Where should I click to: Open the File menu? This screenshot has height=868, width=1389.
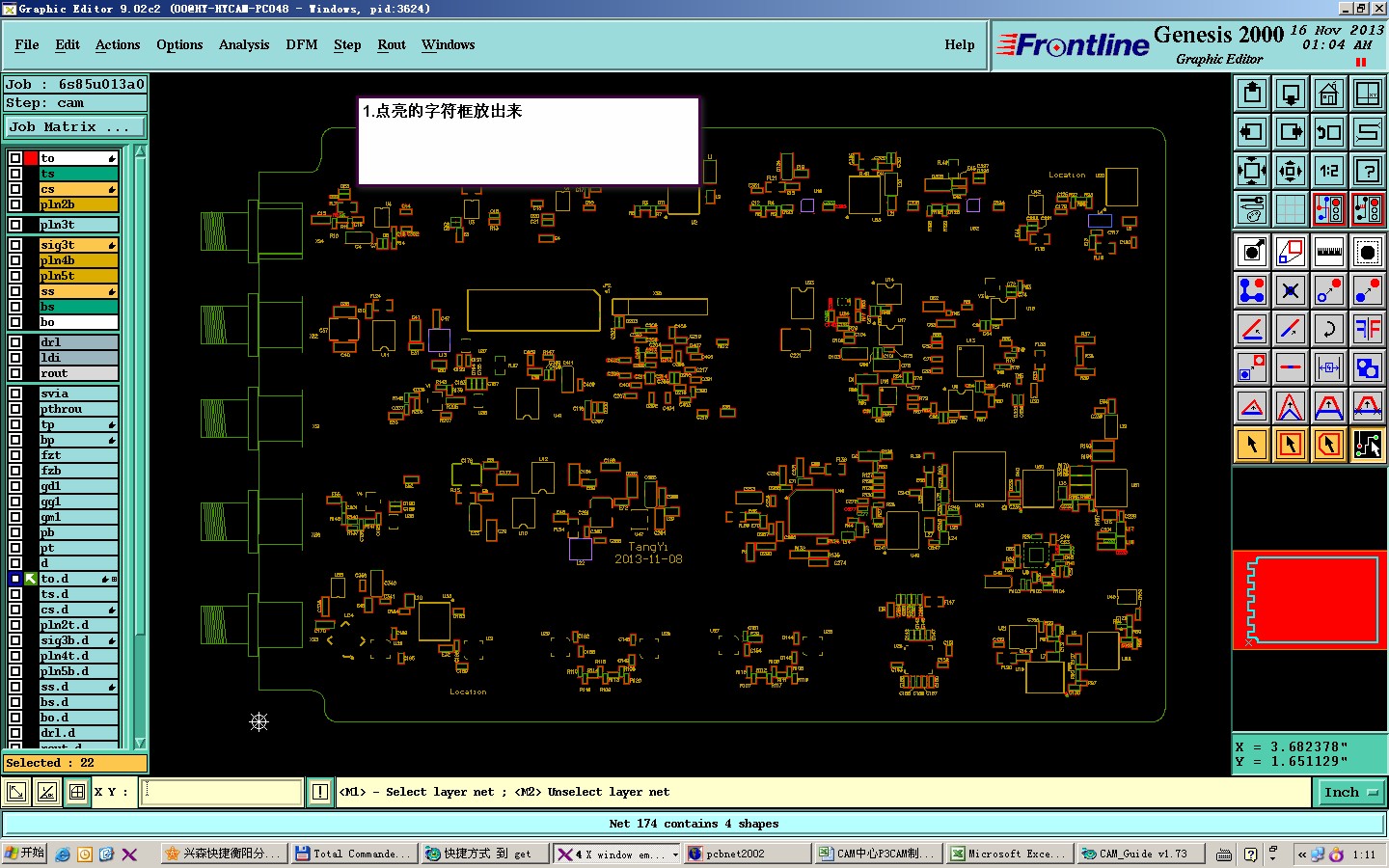27,45
